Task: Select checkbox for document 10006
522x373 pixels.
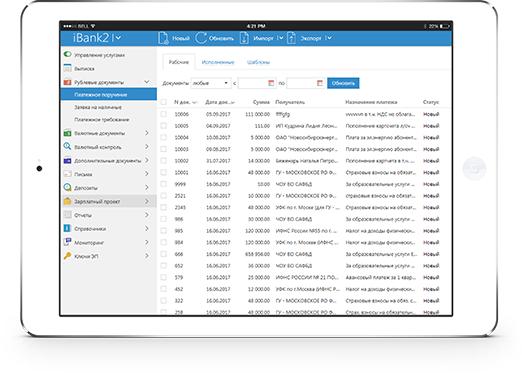Action: pyautogui.click(x=164, y=114)
